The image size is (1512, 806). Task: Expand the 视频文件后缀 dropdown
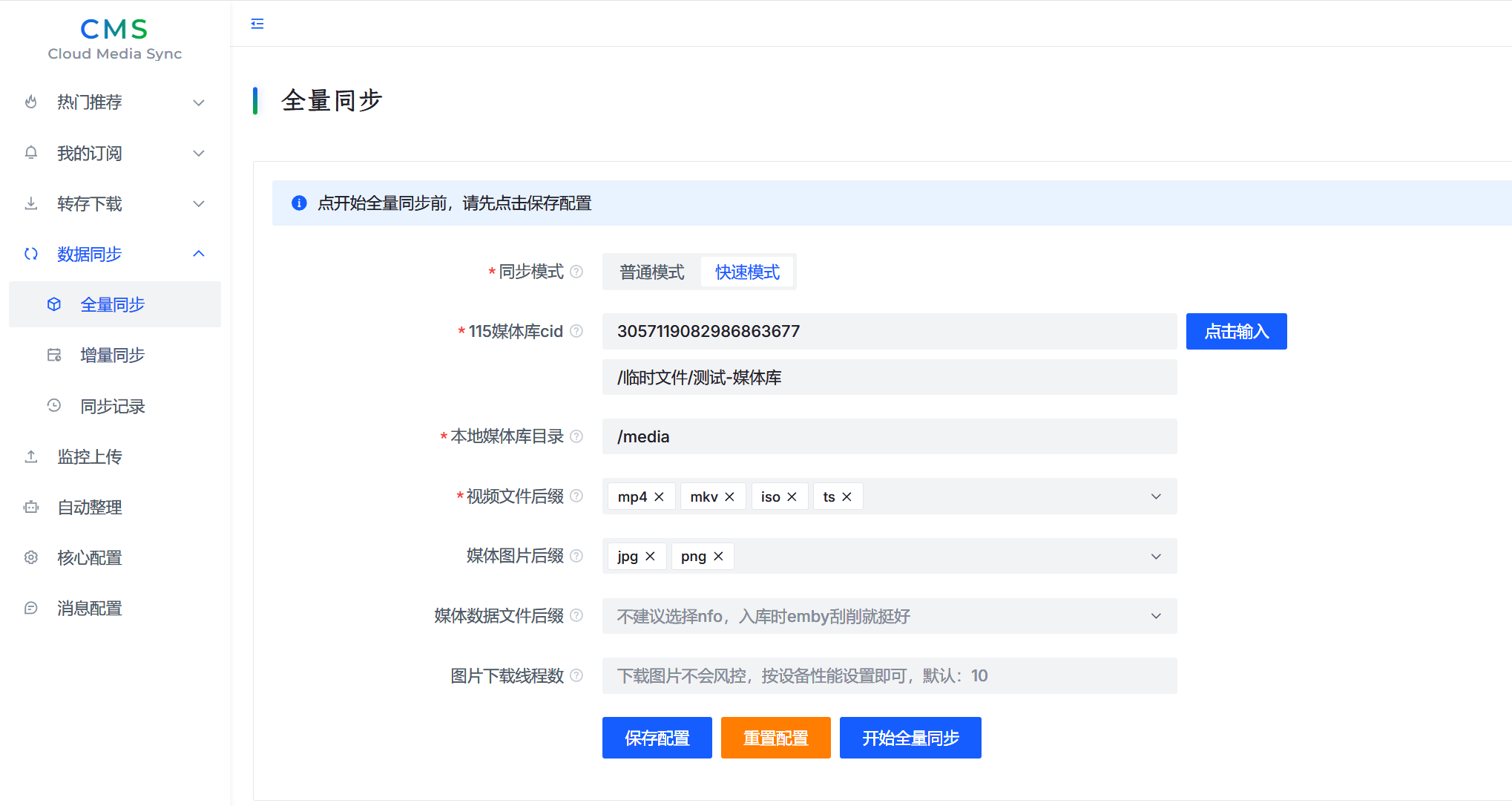pyautogui.click(x=1155, y=496)
